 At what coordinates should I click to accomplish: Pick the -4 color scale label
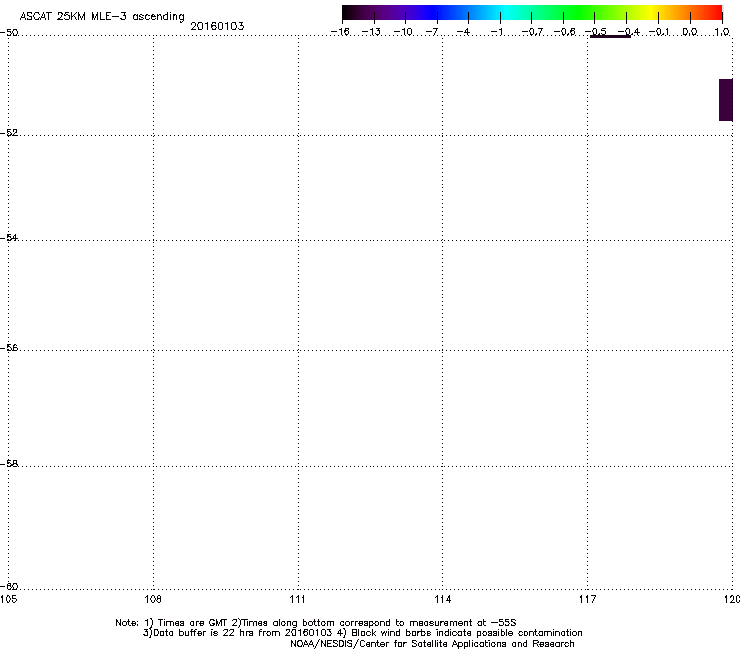click(463, 32)
